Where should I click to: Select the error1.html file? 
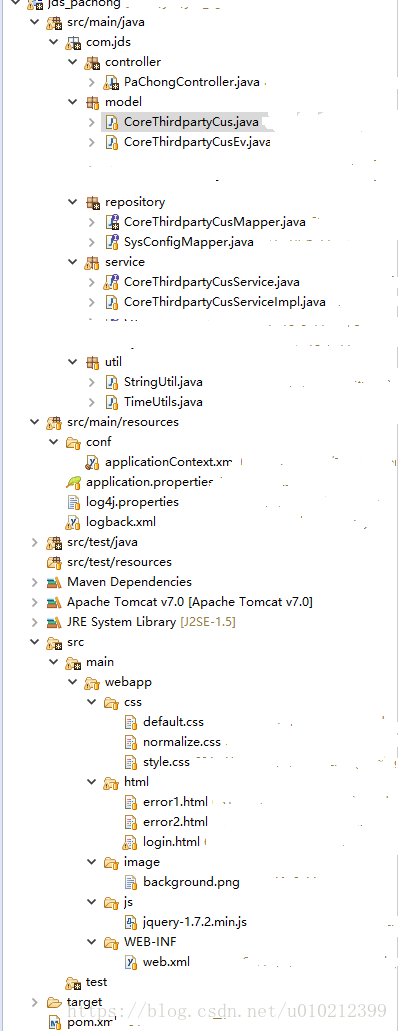tap(175, 802)
